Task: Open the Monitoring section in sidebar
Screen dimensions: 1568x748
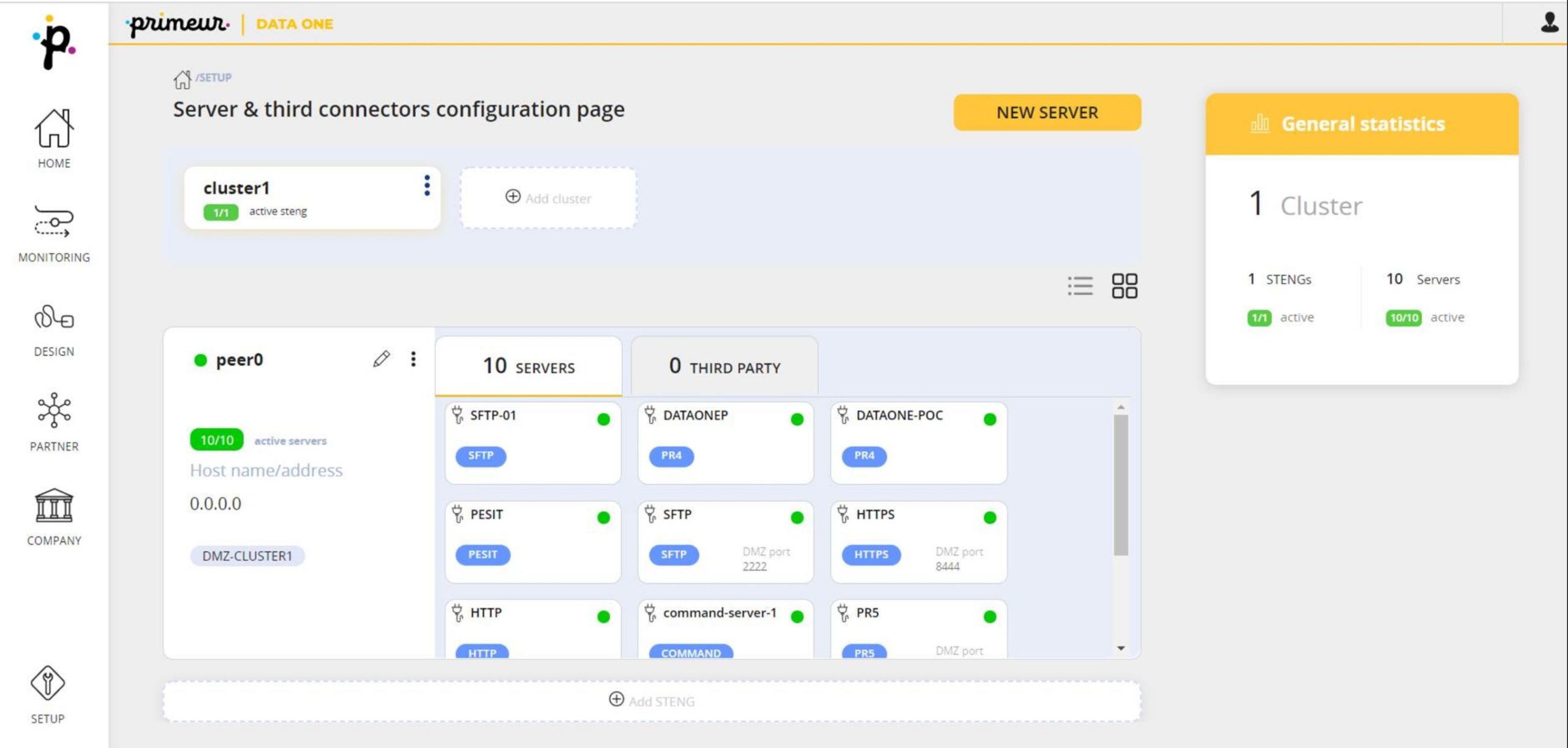Action: tap(54, 234)
